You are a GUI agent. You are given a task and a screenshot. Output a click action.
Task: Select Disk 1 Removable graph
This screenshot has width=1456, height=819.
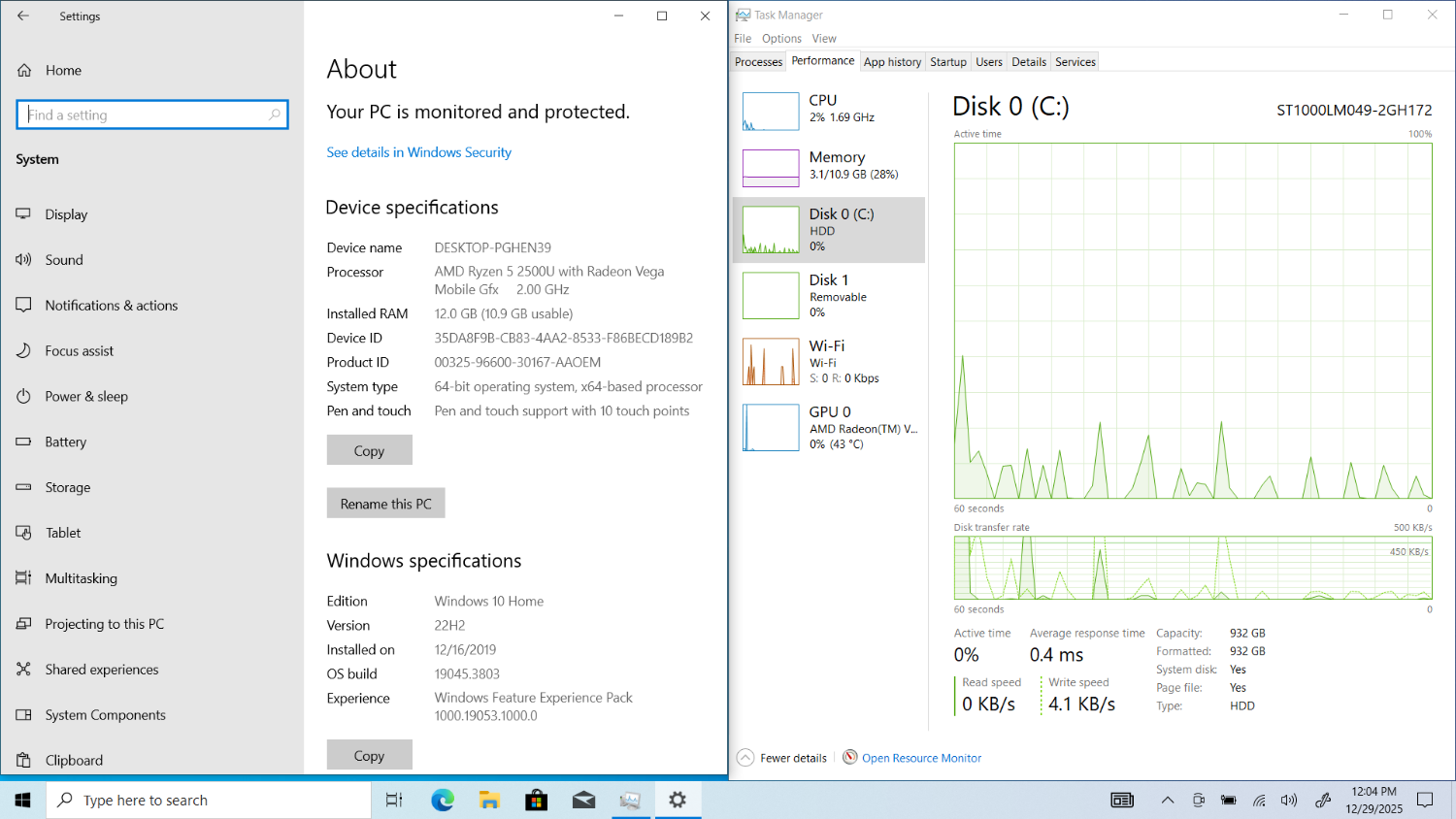pyautogui.click(x=771, y=295)
